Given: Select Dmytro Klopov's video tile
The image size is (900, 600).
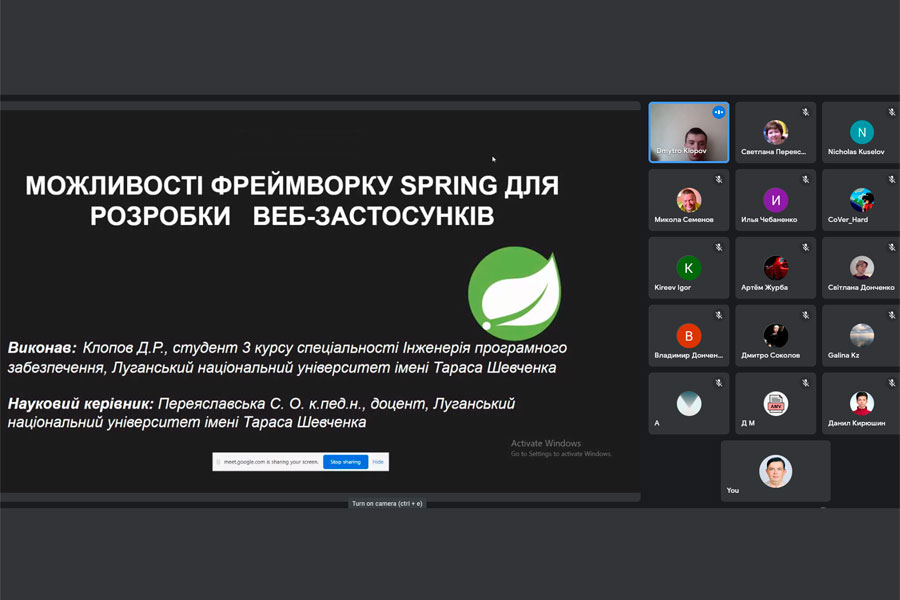Looking at the screenshot, I should coord(689,133).
